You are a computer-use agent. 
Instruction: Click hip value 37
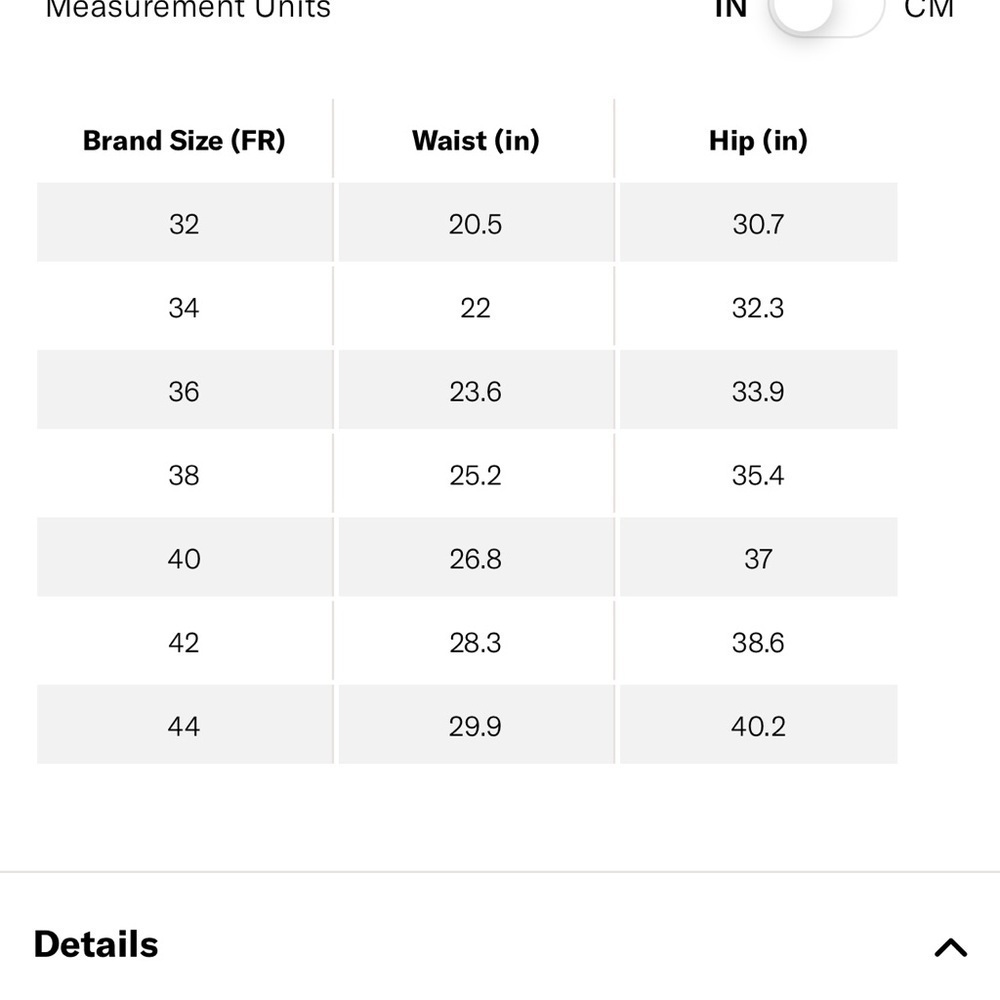(758, 557)
